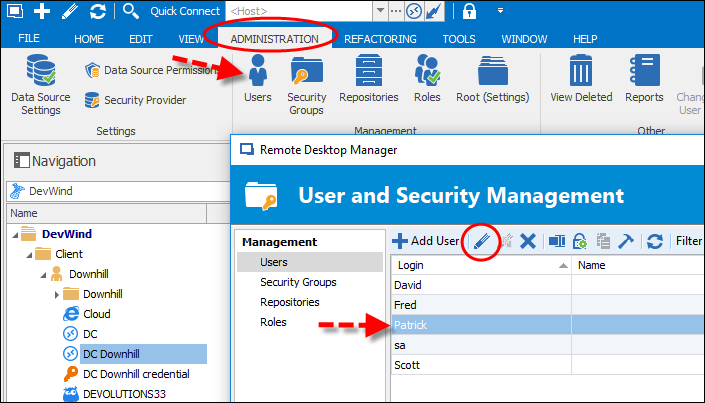Click the Add User button
Image resolution: width=705 pixels, height=403 pixels.
click(x=425, y=241)
